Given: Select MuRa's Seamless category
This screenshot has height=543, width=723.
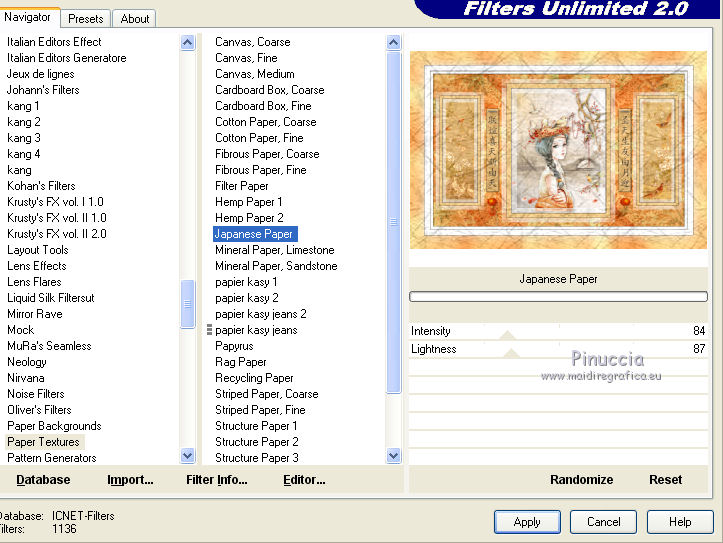Looking at the screenshot, I should 49,346.
